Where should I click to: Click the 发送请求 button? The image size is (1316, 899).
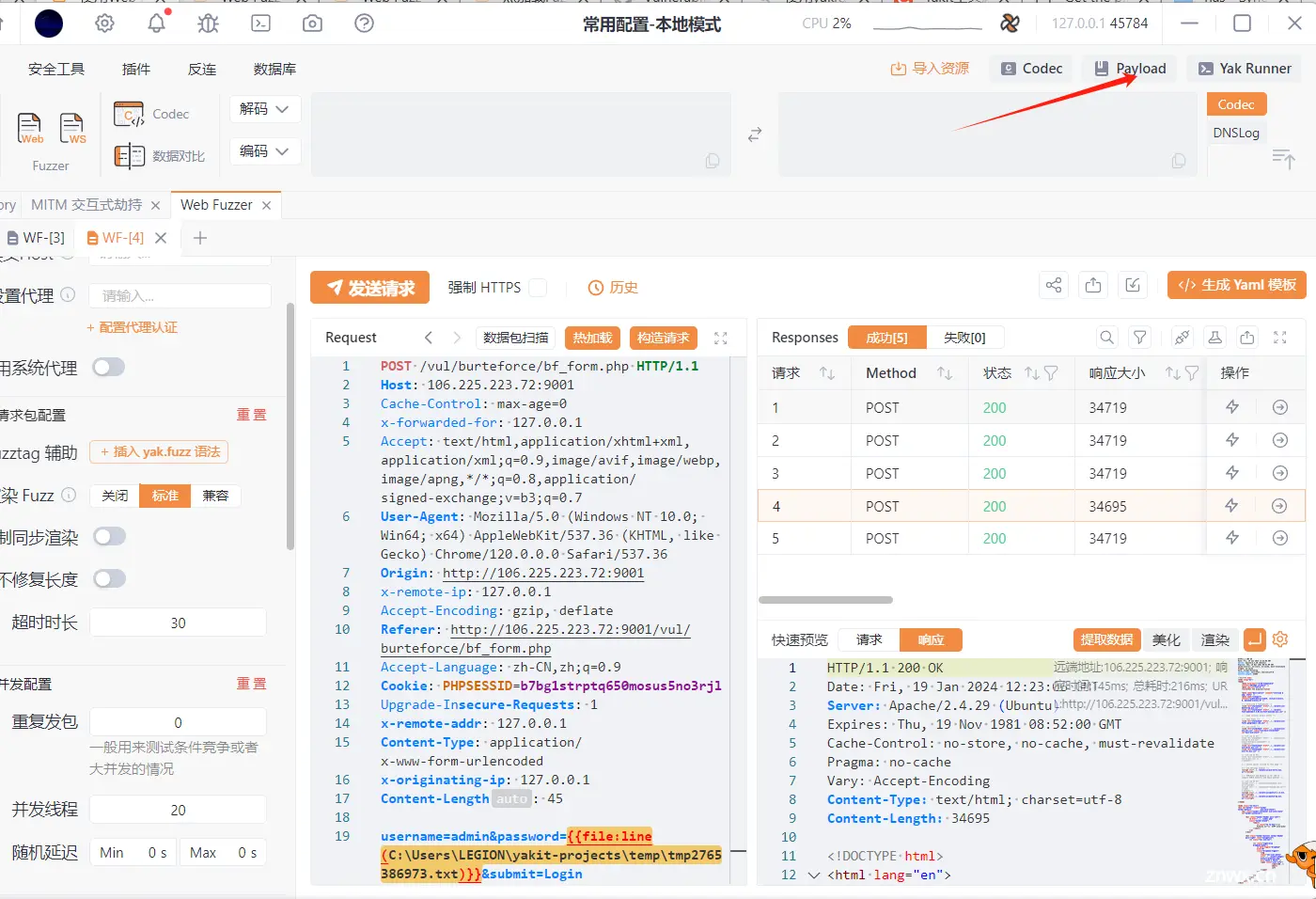pyautogui.click(x=369, y=288)
